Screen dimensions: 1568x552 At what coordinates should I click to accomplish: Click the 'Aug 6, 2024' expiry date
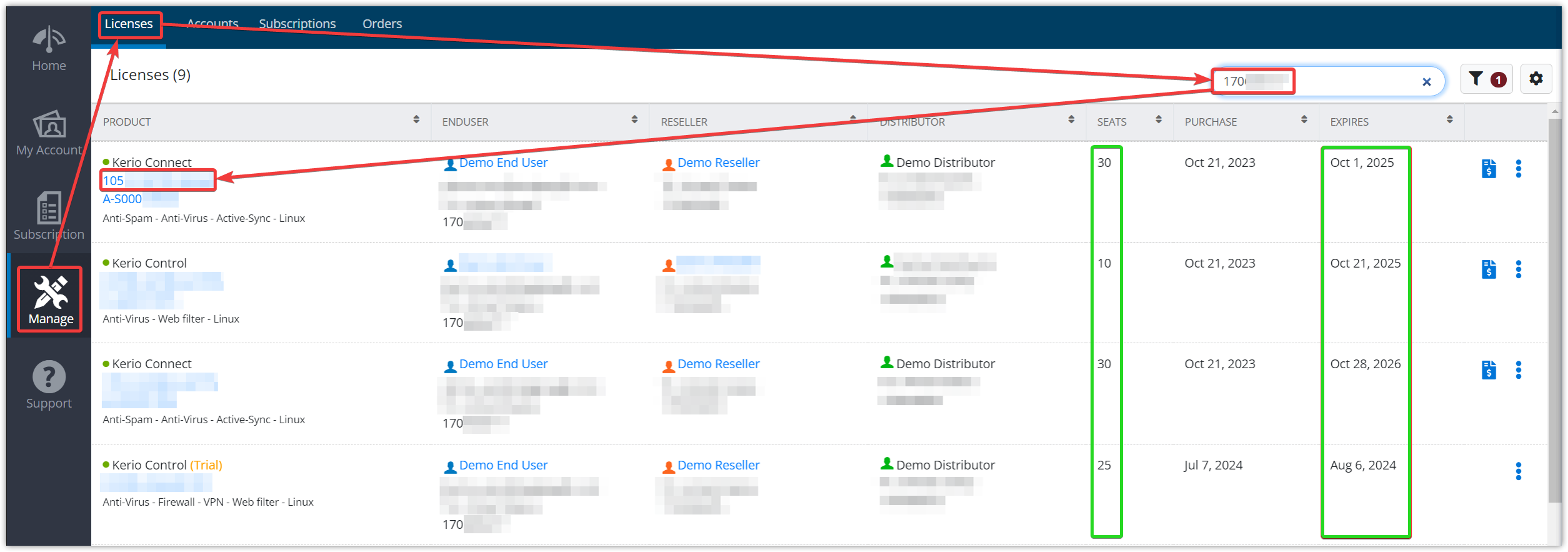coord(1363,465)
